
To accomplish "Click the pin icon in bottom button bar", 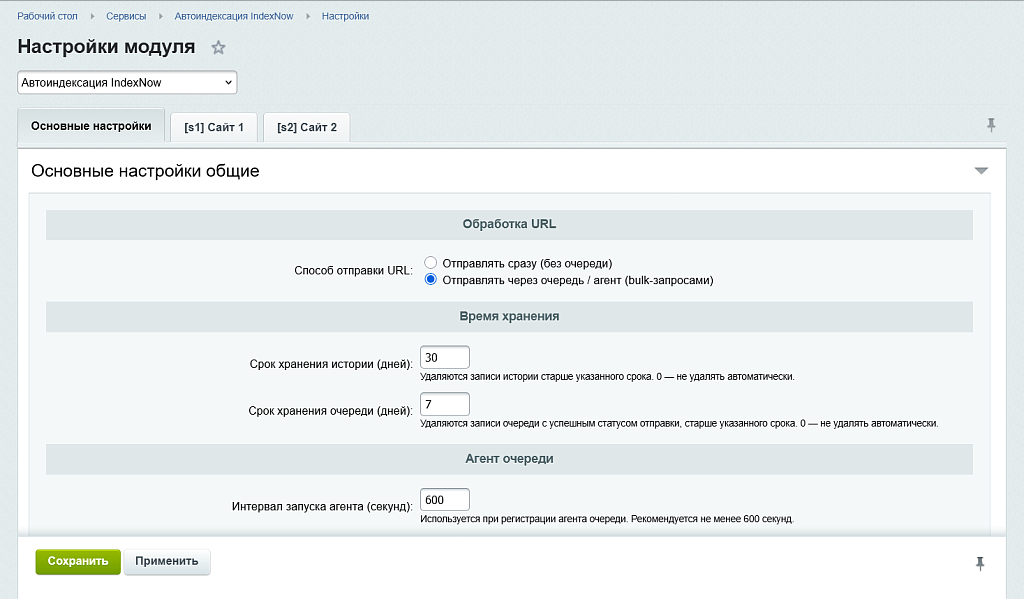I will click(980, 564).
